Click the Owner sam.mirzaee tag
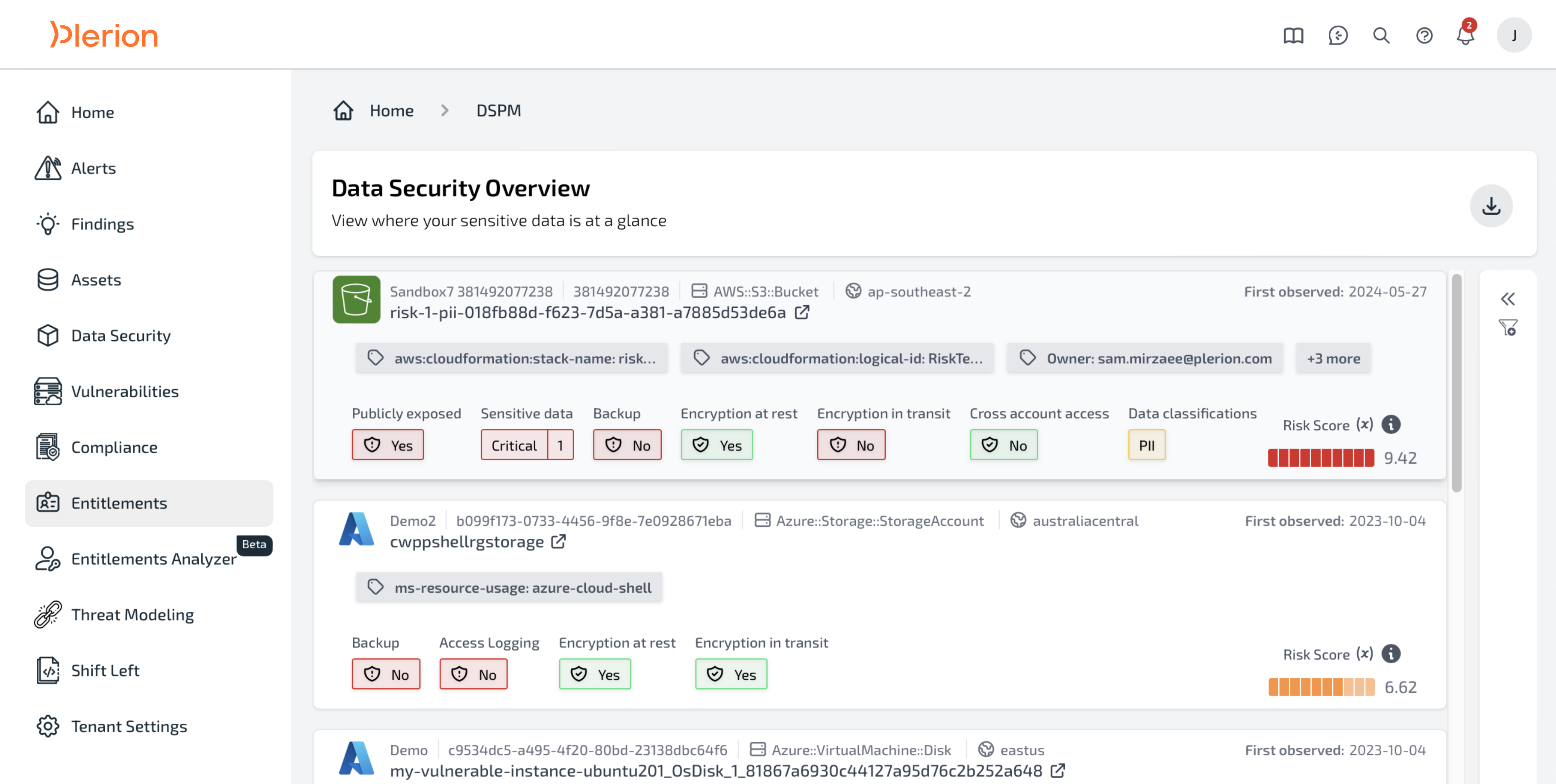The width and height of the screenshot is (1556, 784). (x=1145, y=359)
